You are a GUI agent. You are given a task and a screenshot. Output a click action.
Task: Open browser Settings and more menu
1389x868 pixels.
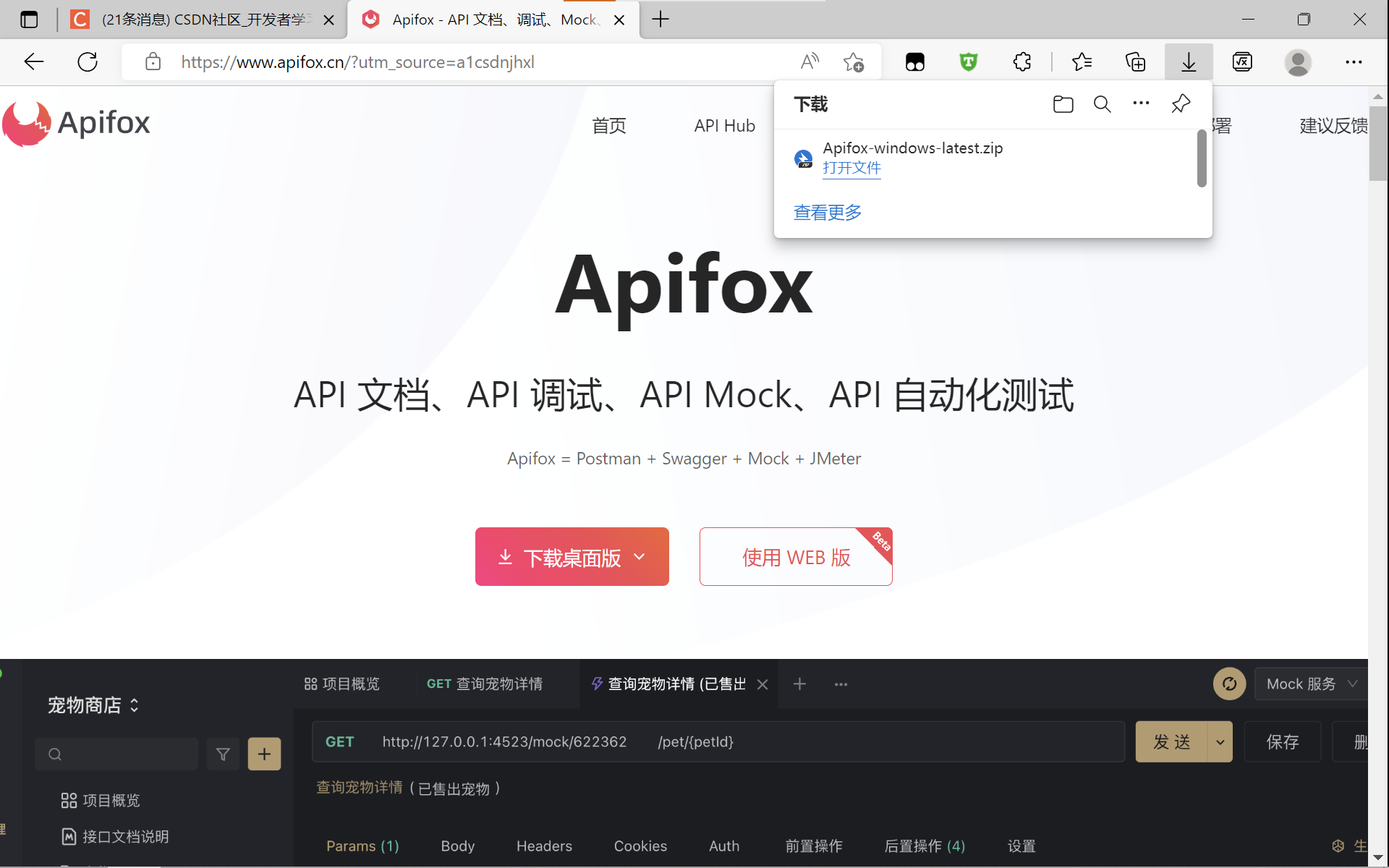1354,62
